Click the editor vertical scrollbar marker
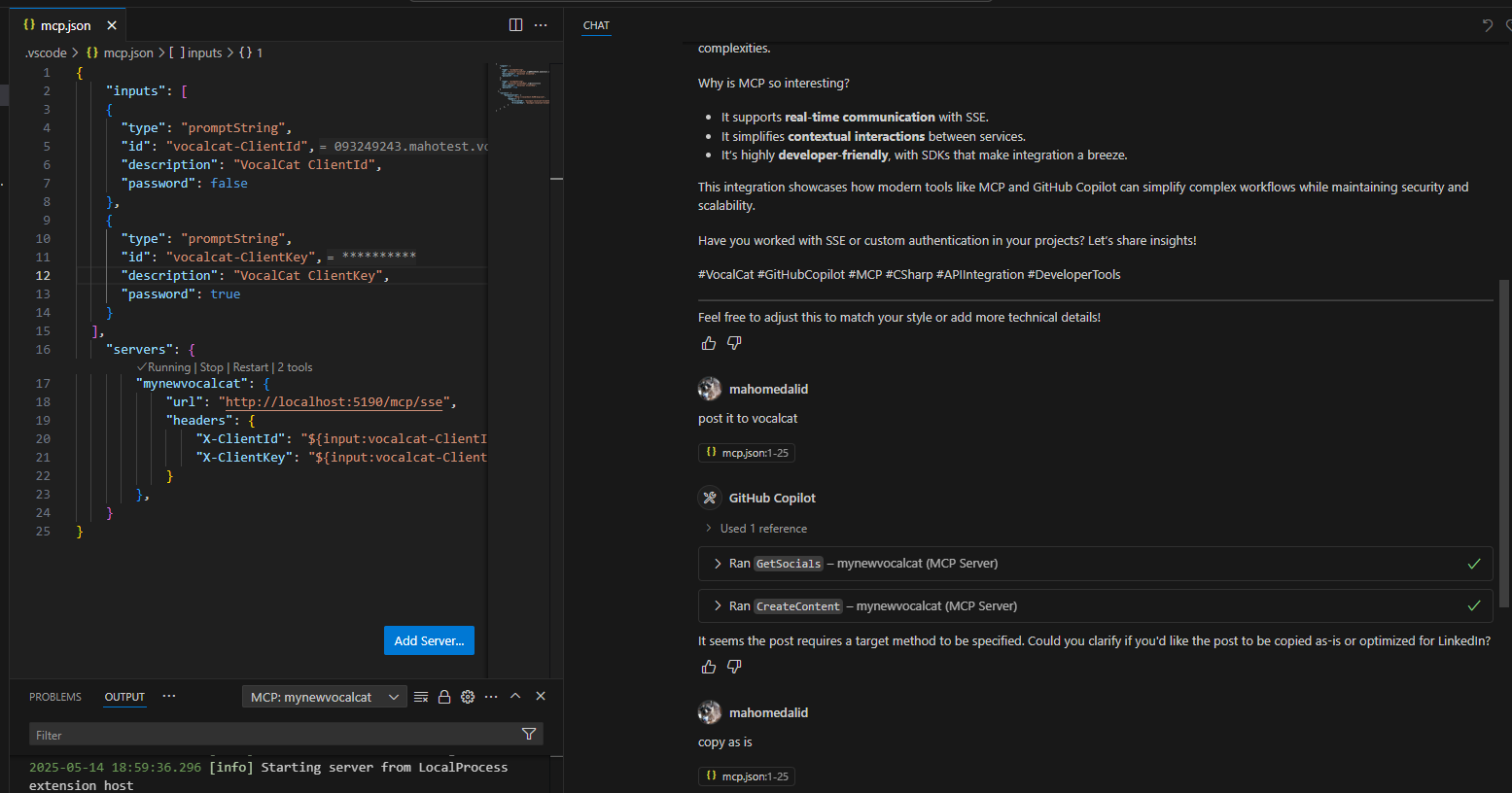Viewport: 1512px width, 793px height. pyautogui.click(x=556, y=179)
